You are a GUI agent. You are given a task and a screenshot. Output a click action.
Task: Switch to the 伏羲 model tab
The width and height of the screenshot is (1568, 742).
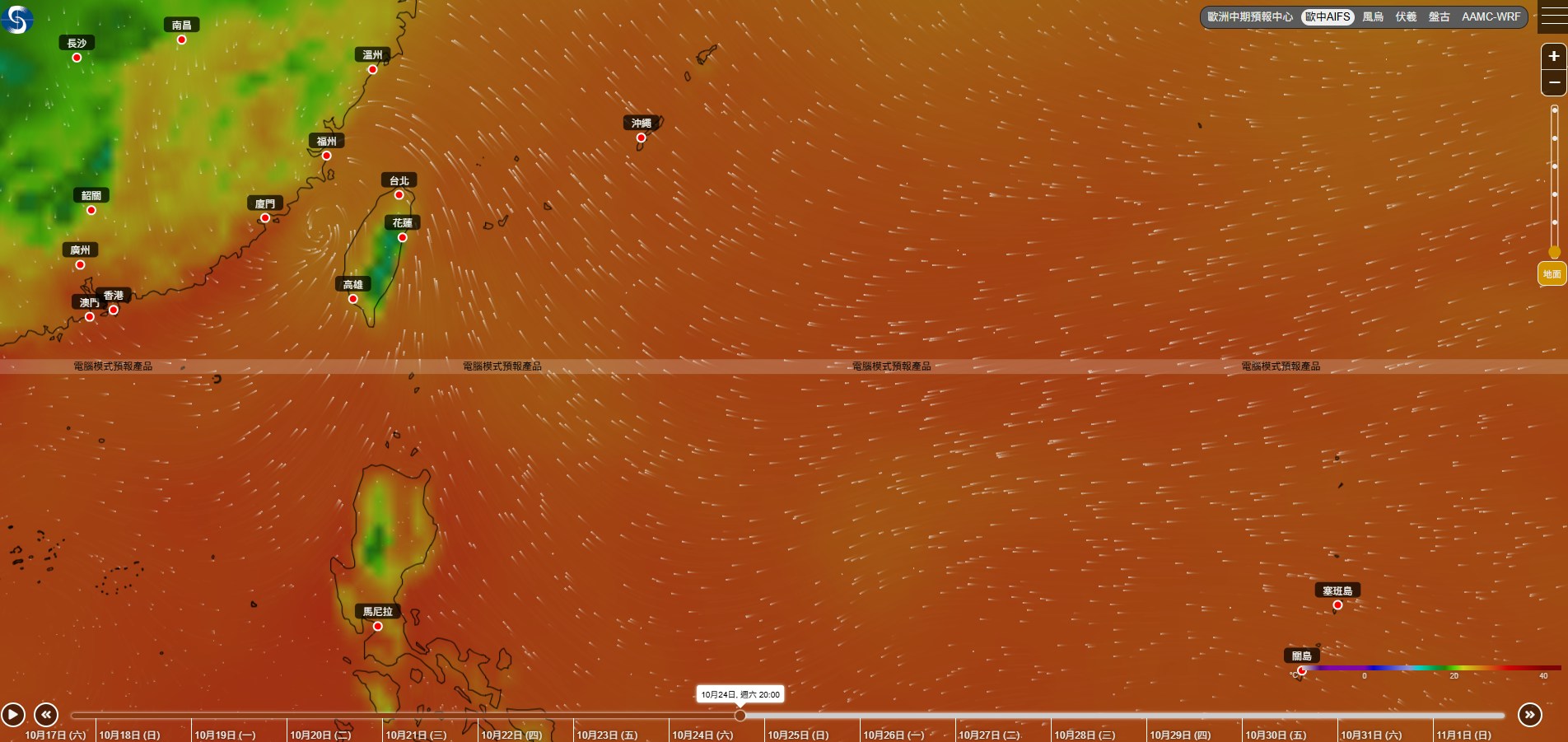1406,16
